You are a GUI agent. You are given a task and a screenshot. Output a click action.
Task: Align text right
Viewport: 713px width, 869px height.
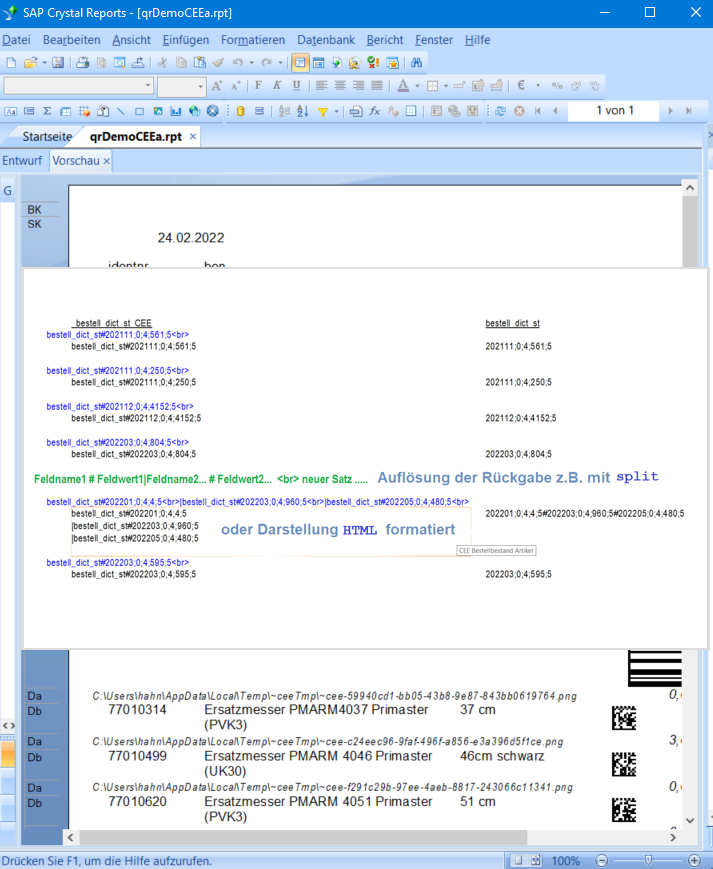click(x=358, y=85)
